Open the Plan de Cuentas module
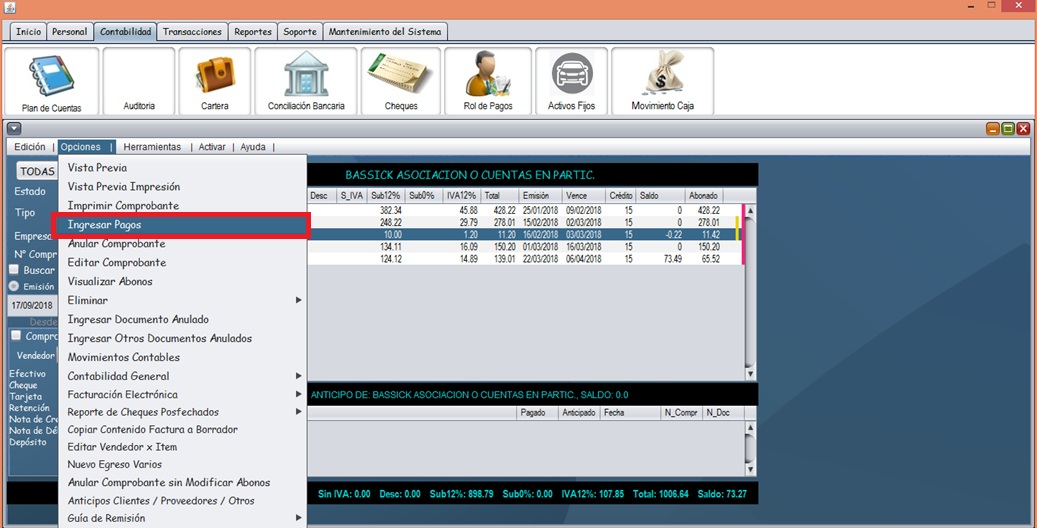 (x=51, y=82)
